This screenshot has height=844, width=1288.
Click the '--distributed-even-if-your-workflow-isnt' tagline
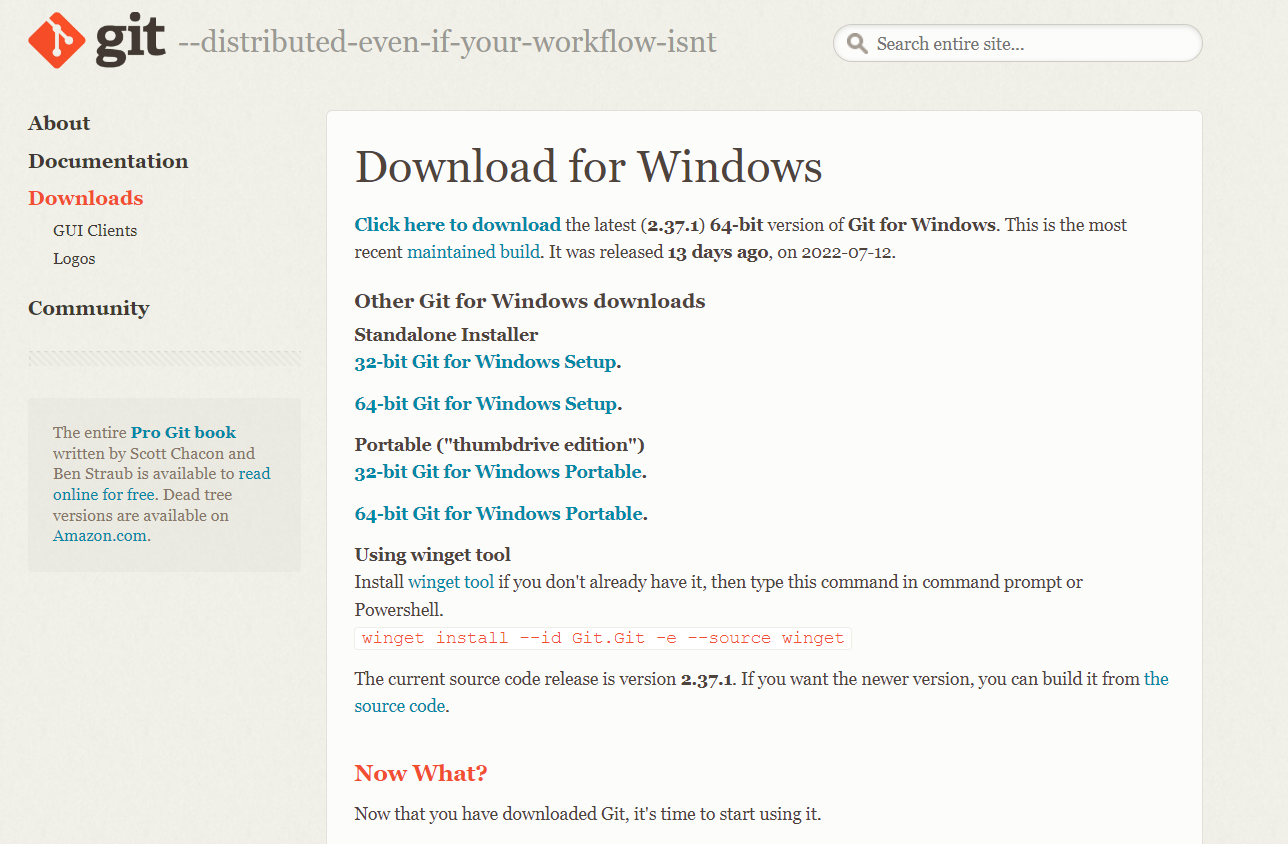[x=447, y=42]
